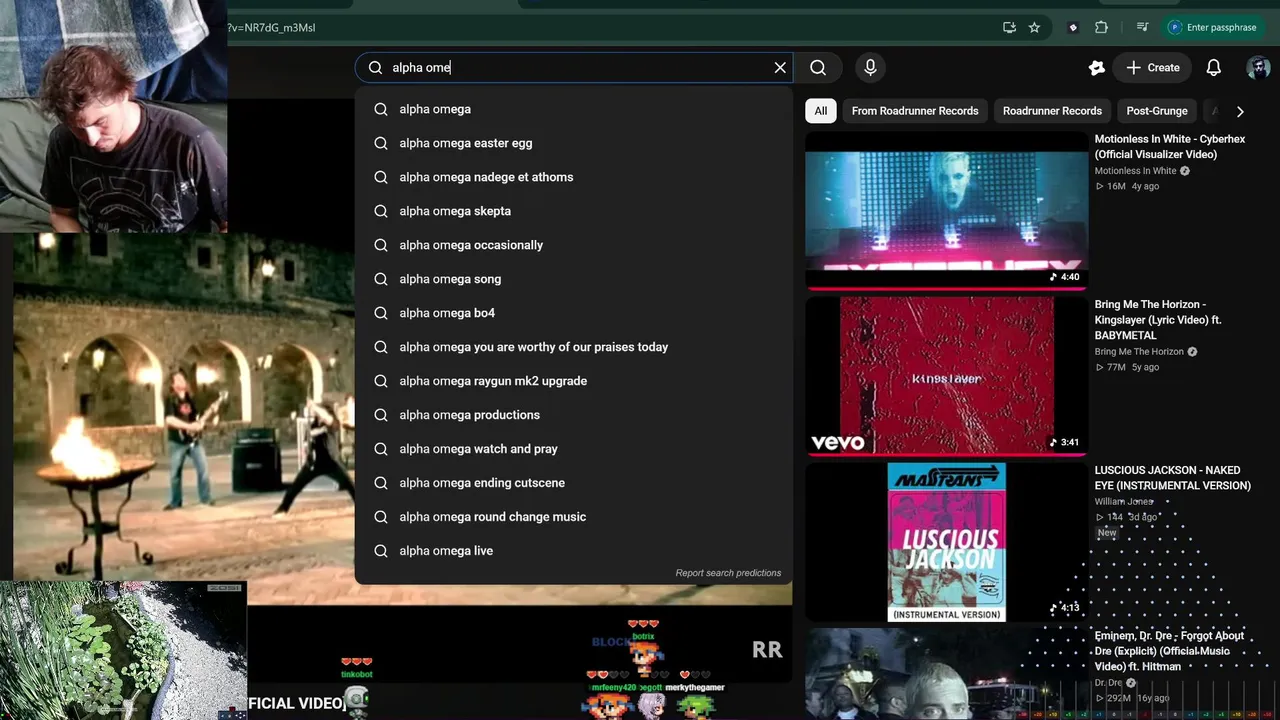
Task: Open the account avatar menu
Action: tap(1258, 68)
